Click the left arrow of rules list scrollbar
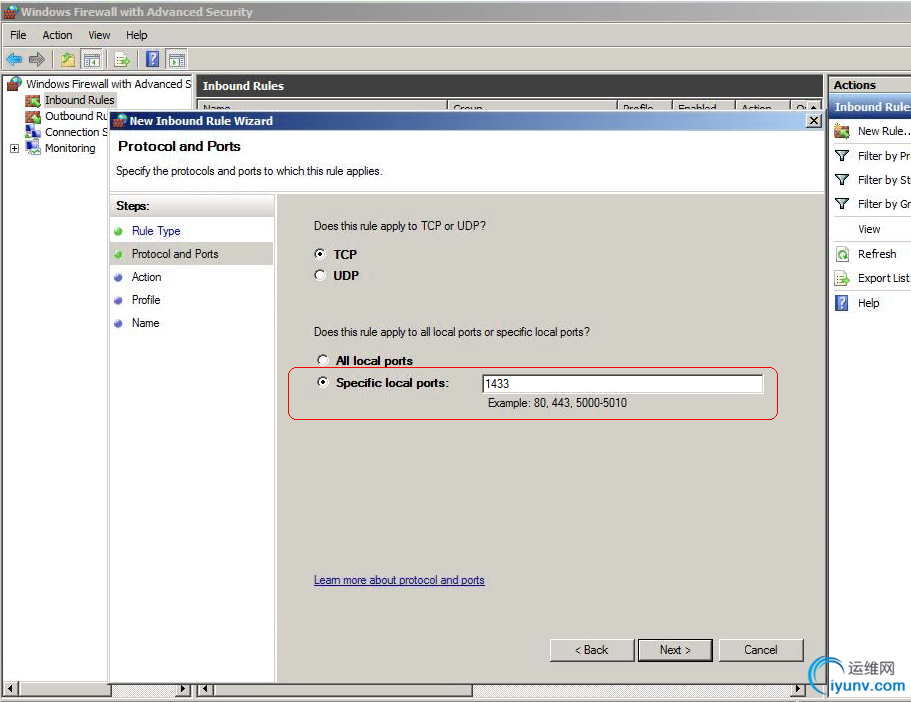 pos(205,689)
